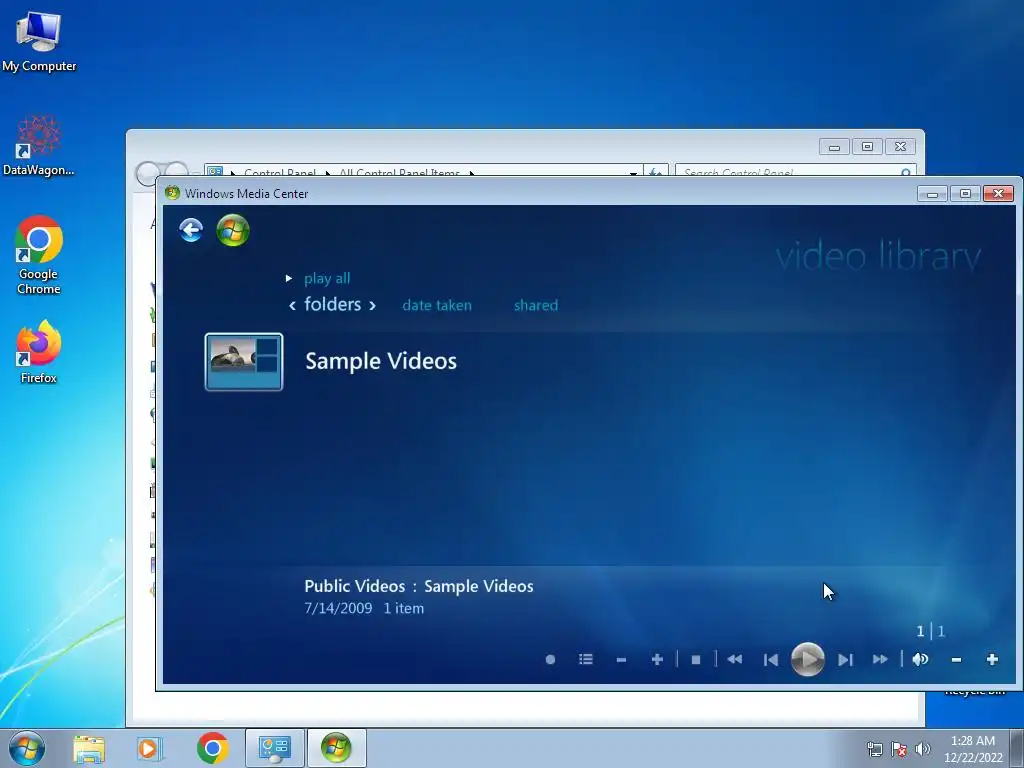Screen dimensions: 1024x768
Task: Open the Sample Videos folder thumbnail
Action: pos(244,362)
